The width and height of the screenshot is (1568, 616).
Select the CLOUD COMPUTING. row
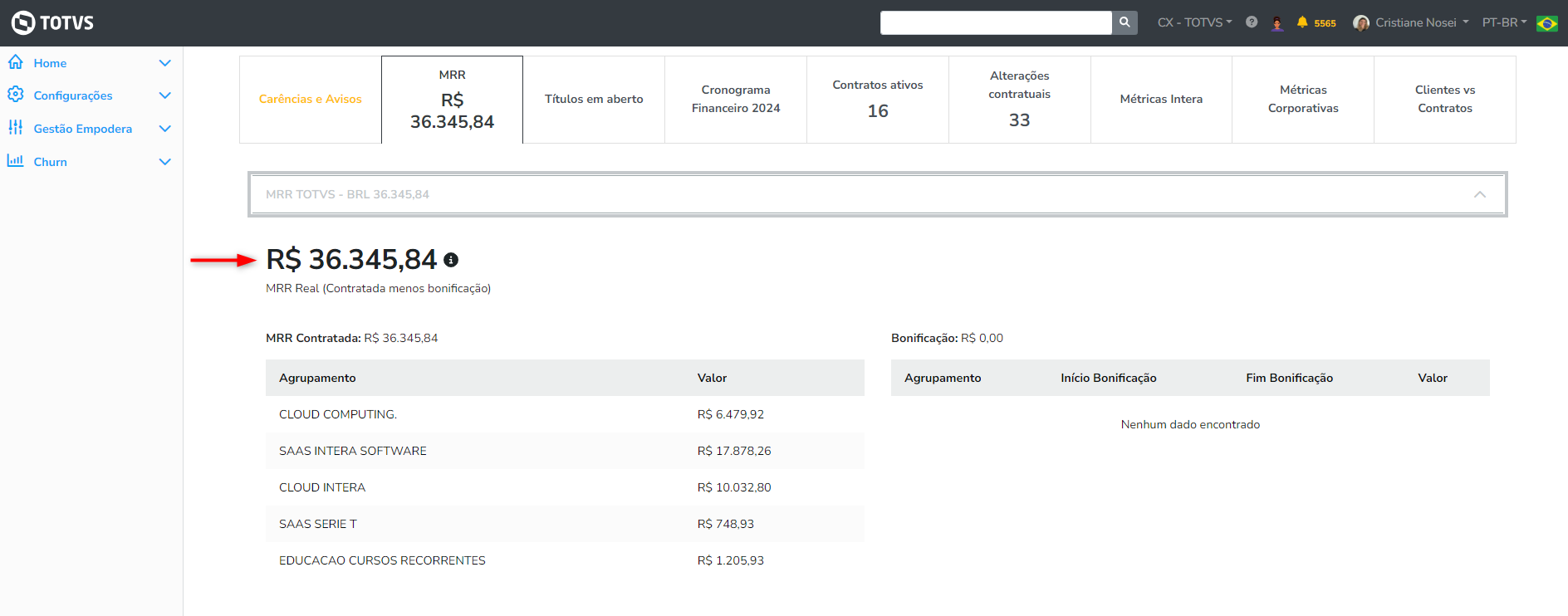565,414
